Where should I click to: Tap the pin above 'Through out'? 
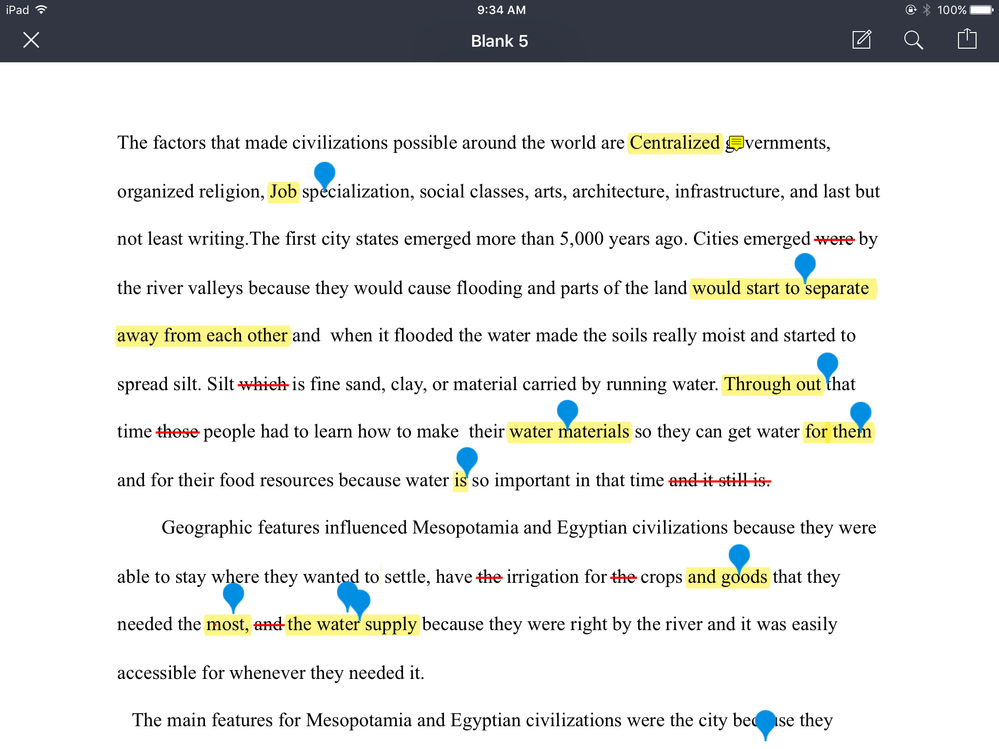(x=827, y=365)
